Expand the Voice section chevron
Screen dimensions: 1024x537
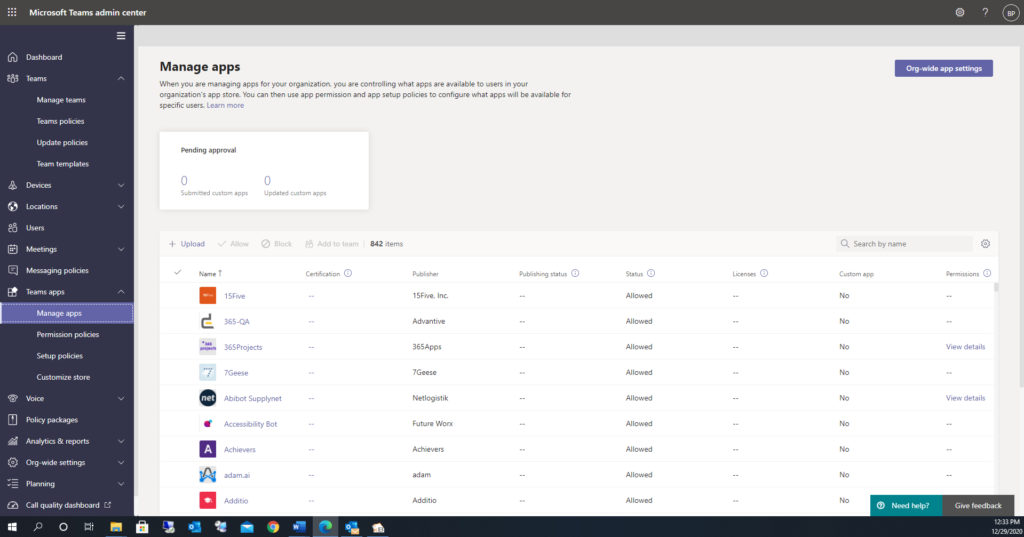pos(121,399)
